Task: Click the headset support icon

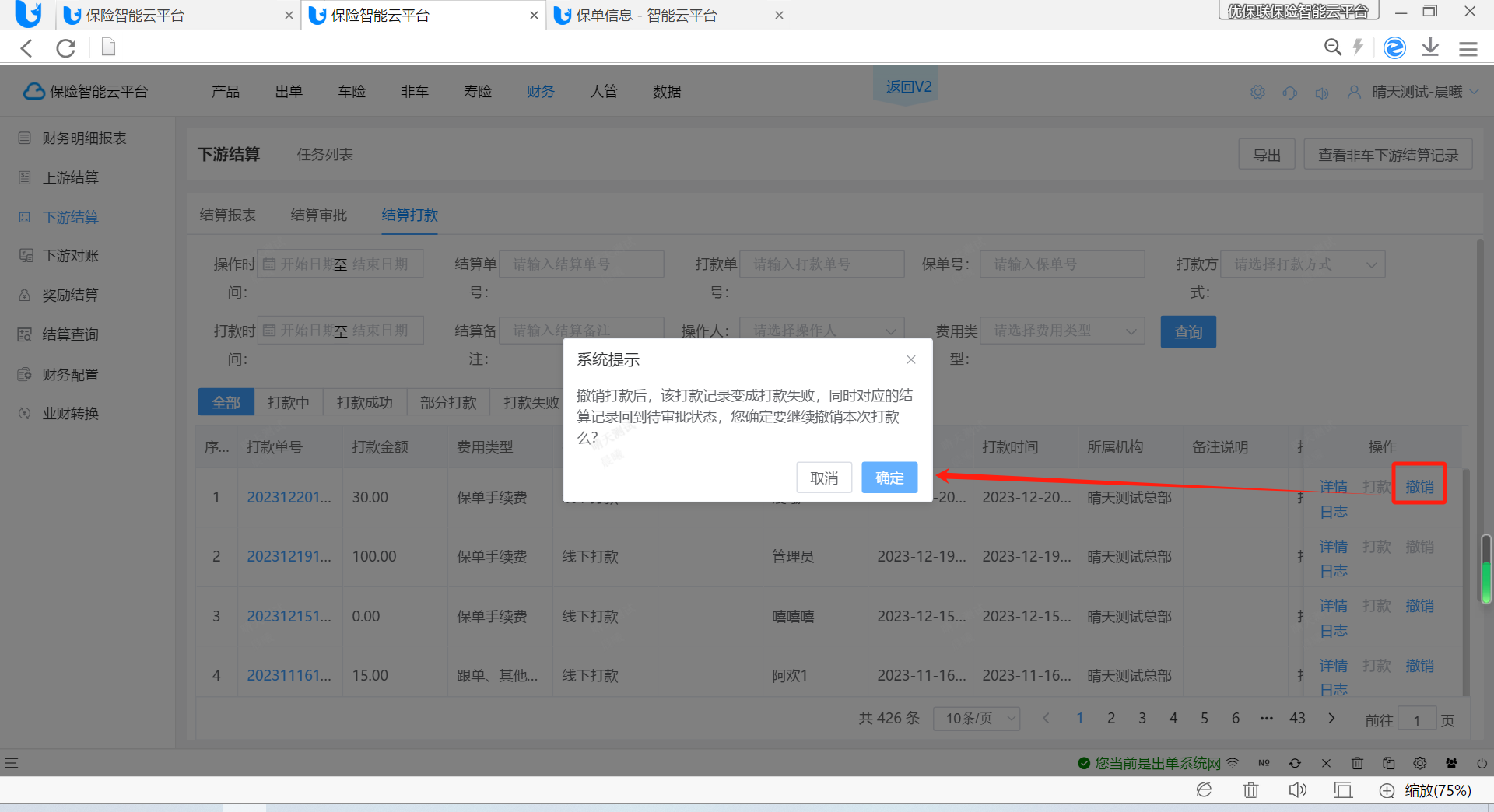Action: coord(1290,93)
